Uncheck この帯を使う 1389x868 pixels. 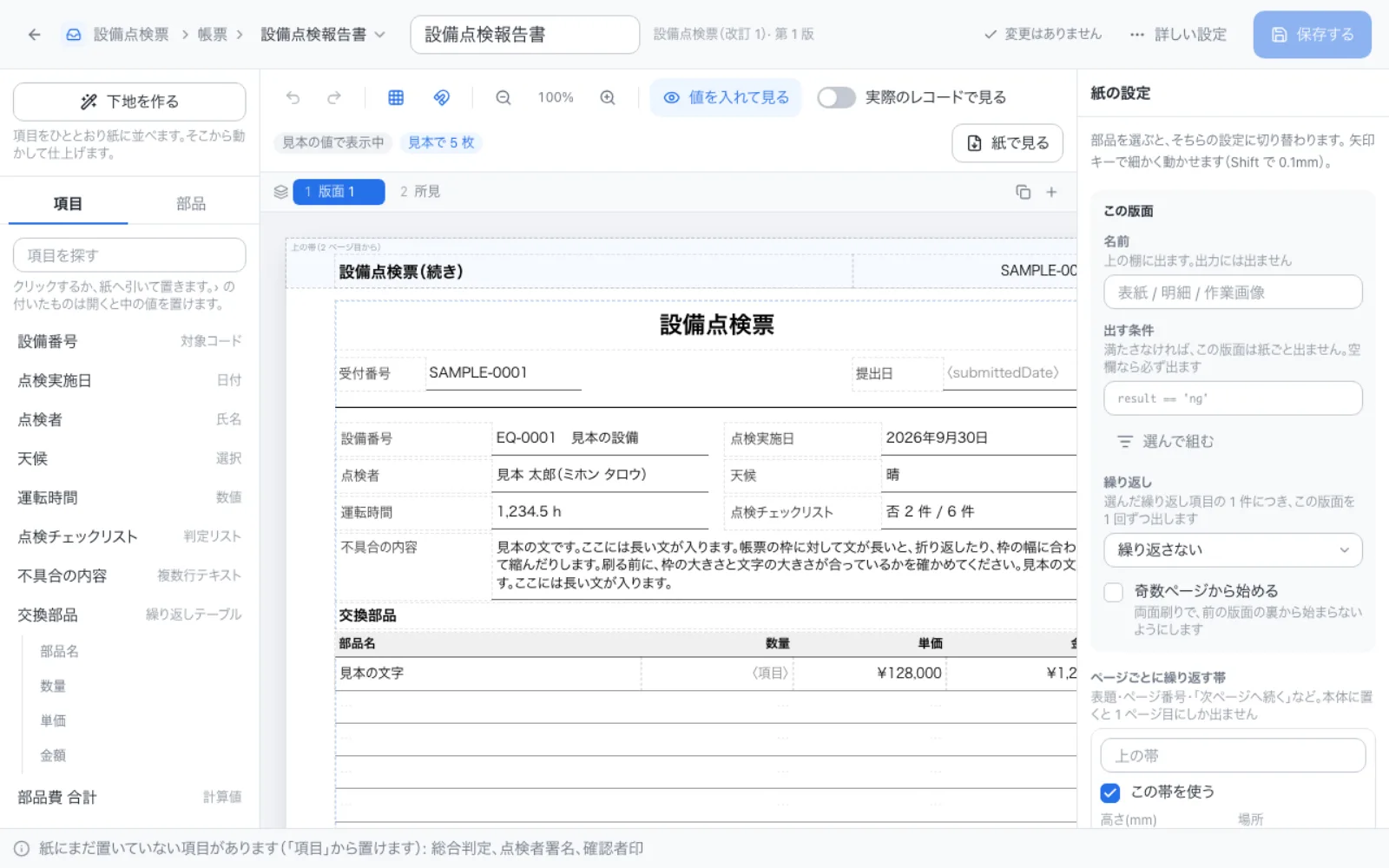(x=1110, y=792)
